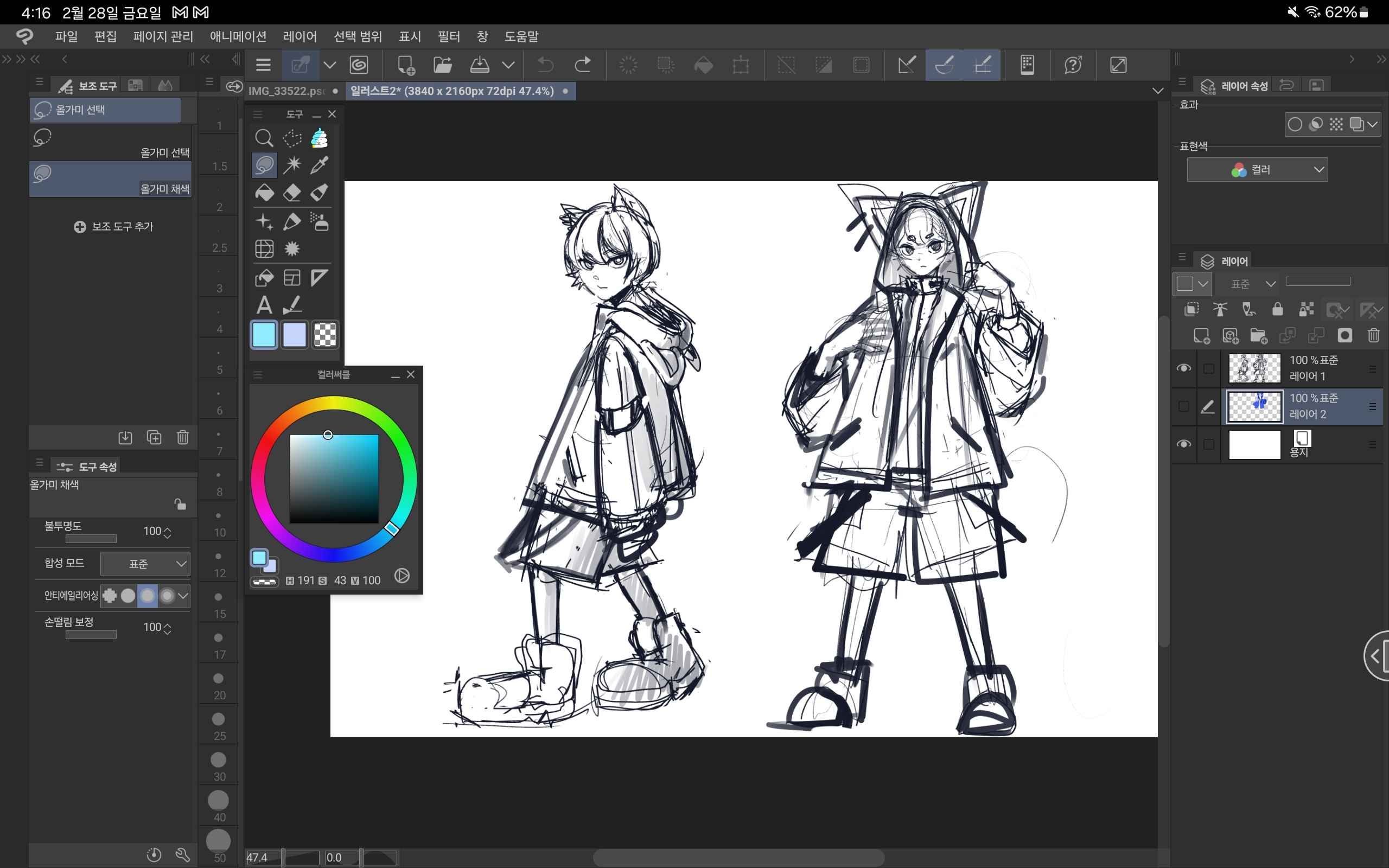Select the 올가미 선택 sub tool
The image size is (1389, 868).
110,144
